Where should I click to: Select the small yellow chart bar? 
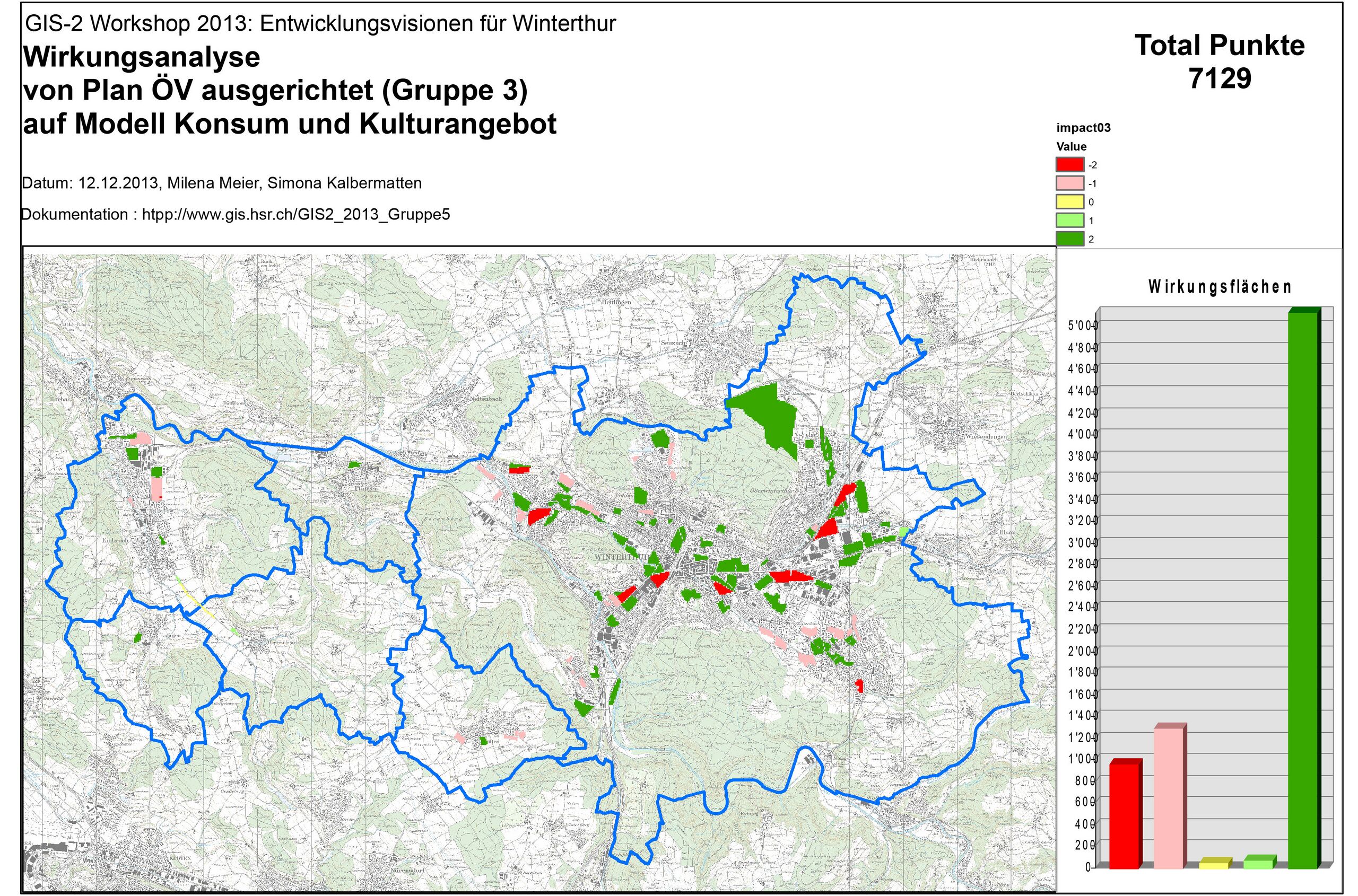[x=1213, y=865]
